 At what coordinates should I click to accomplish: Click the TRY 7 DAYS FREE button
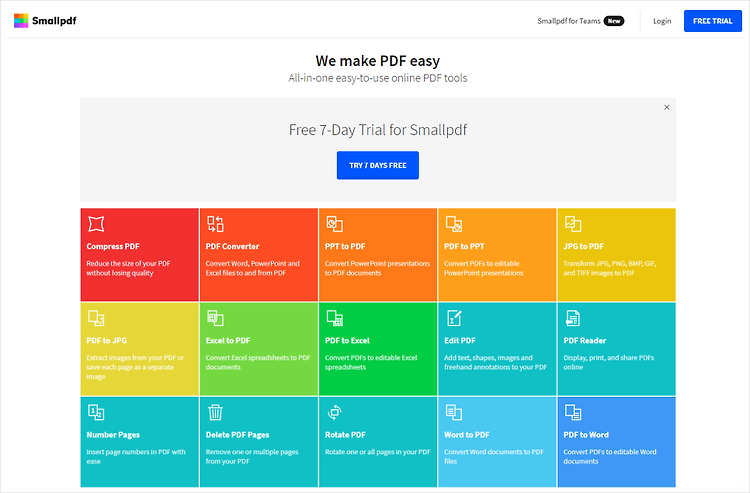point(378,165)
